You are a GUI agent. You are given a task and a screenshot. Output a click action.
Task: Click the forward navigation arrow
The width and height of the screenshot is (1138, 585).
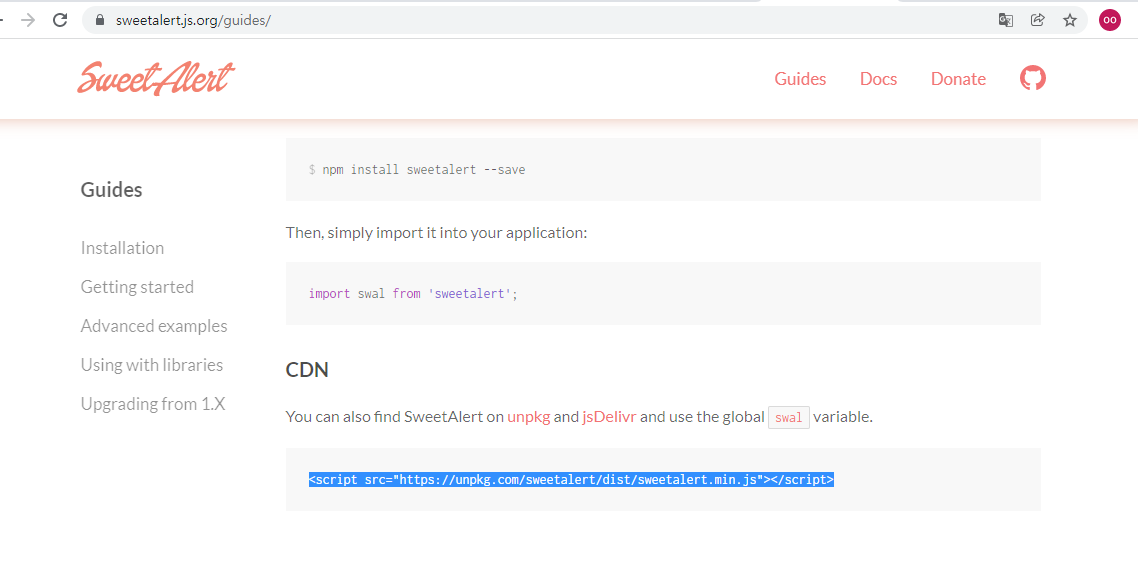[x=28, y=20]
